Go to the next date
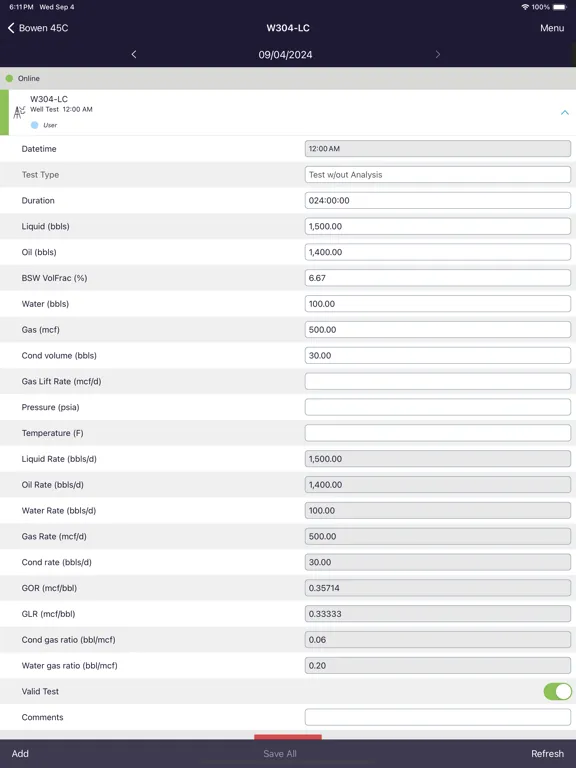 pyautogui.click(x=438, y=54)
